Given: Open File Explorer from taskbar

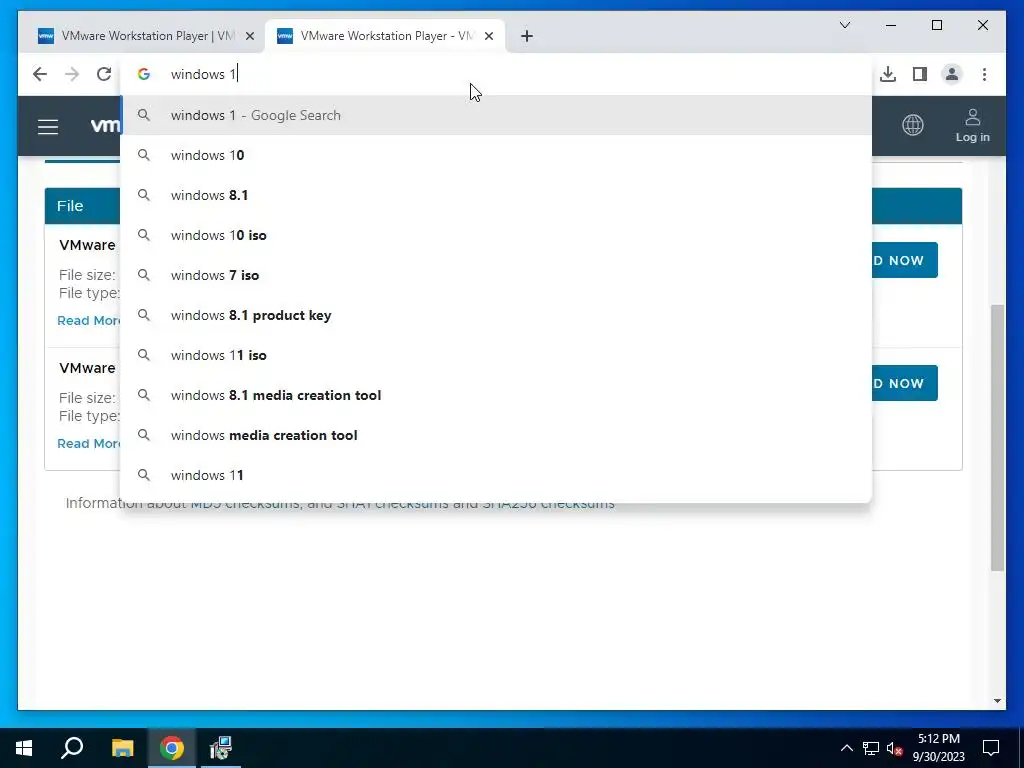Looking at the screenshot, I should click(122, 748).
